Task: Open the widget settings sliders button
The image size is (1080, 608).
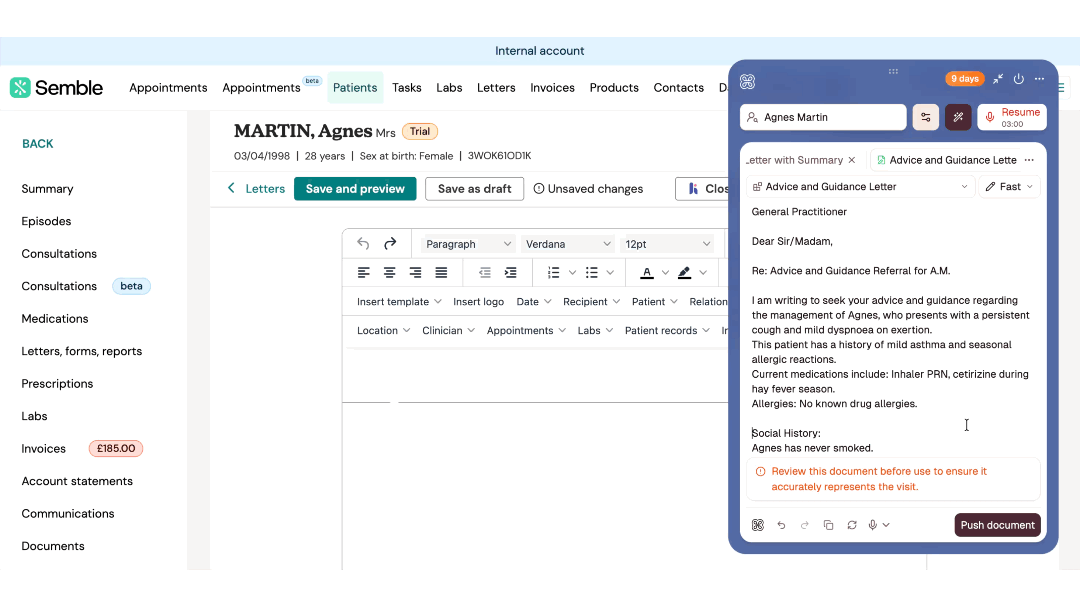Action: [926, 117]
